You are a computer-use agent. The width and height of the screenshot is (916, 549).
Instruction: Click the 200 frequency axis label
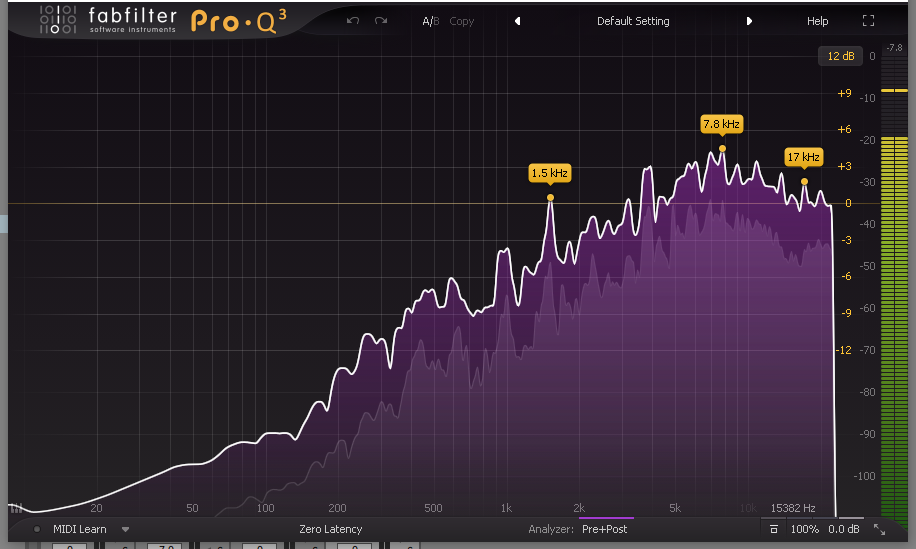point(337,508)
